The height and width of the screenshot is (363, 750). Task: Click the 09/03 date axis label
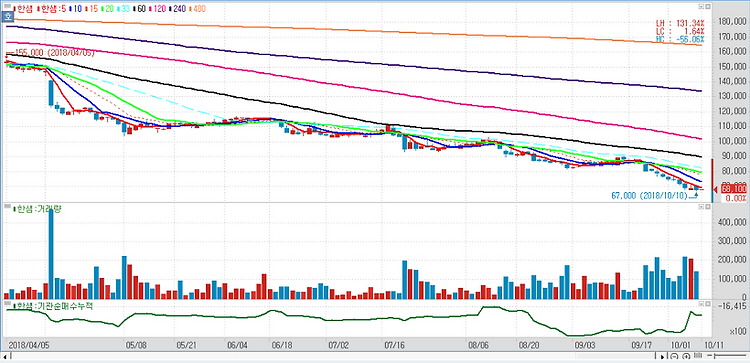(585, 345)
